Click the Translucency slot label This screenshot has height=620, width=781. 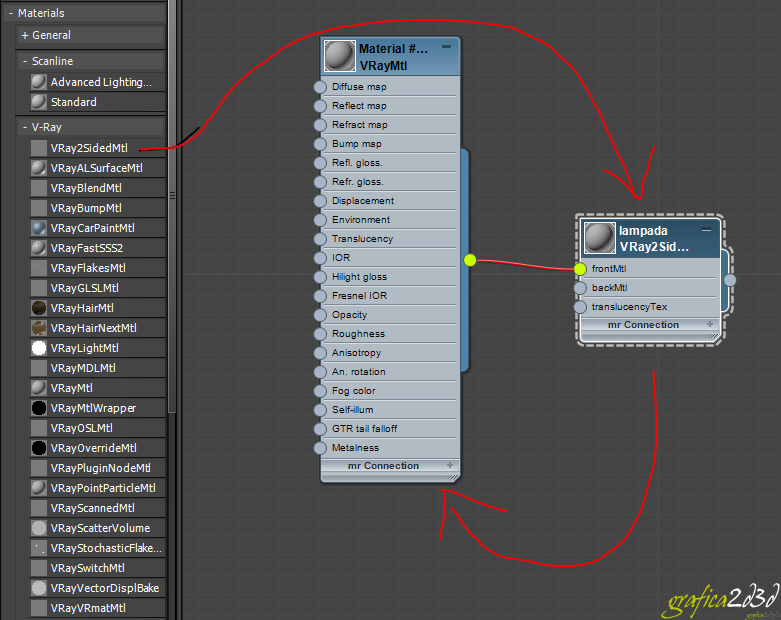(x=362, y=239)
